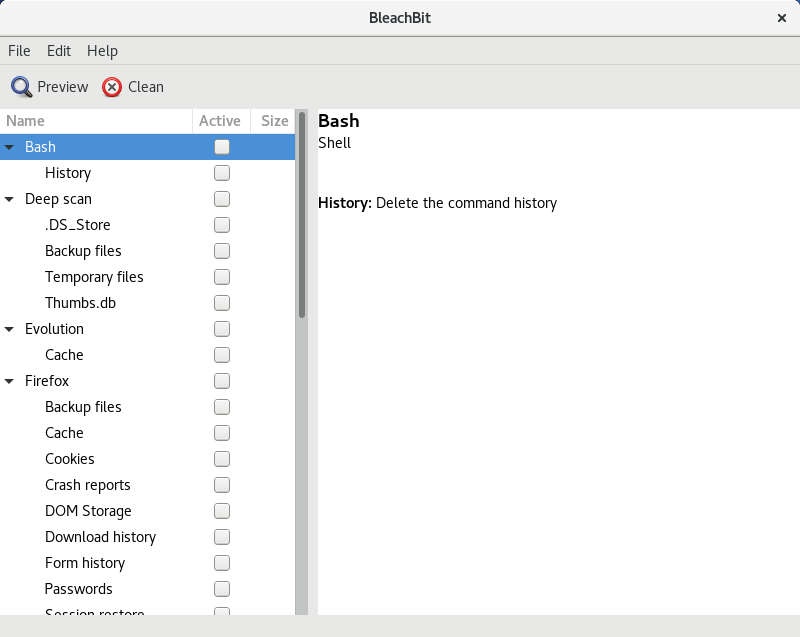Check the Crash reports box

[x=222, y=485]
